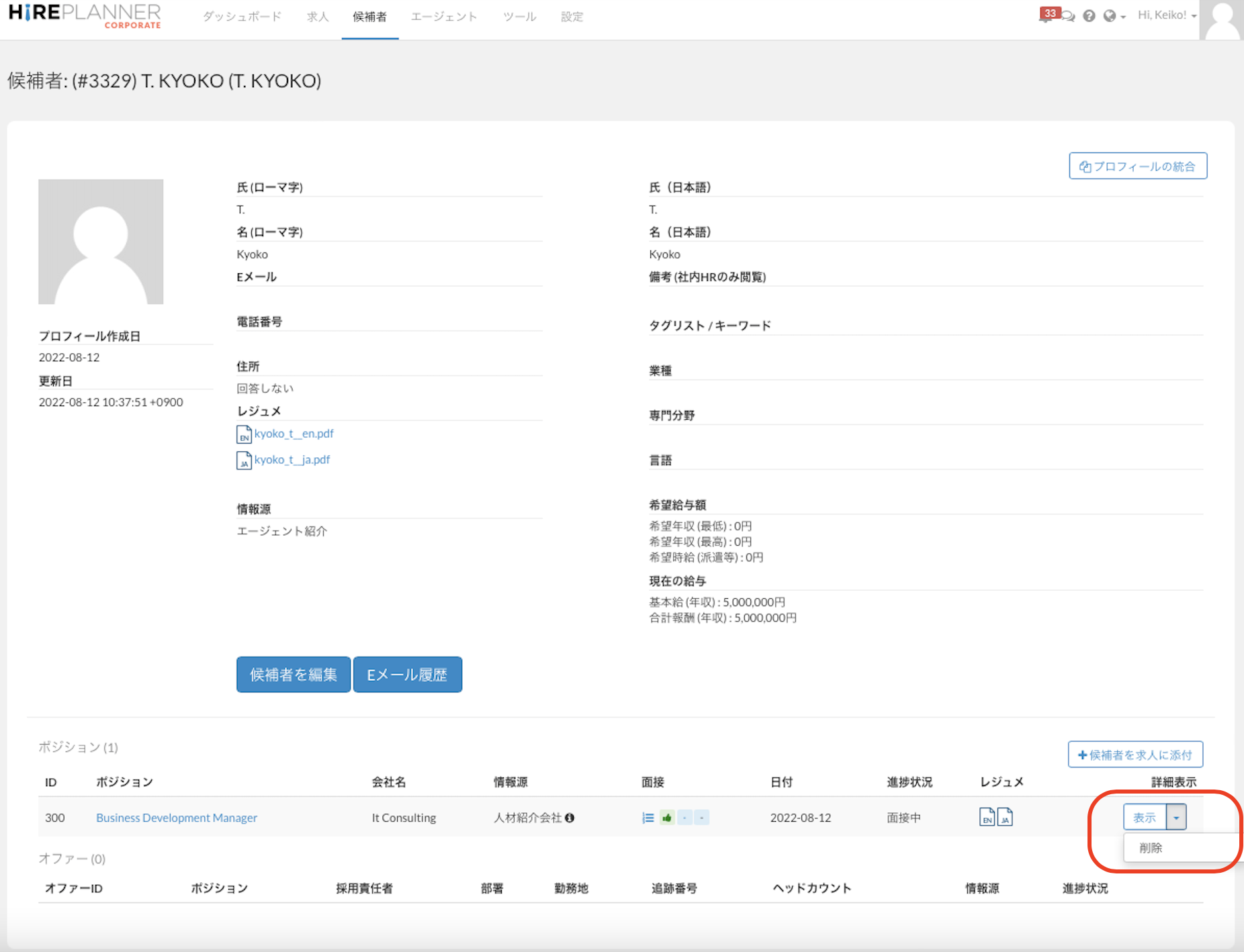Click the chat messages speech bubble icon
Screen dimensions: 1244x952
tap(1068, 17)
